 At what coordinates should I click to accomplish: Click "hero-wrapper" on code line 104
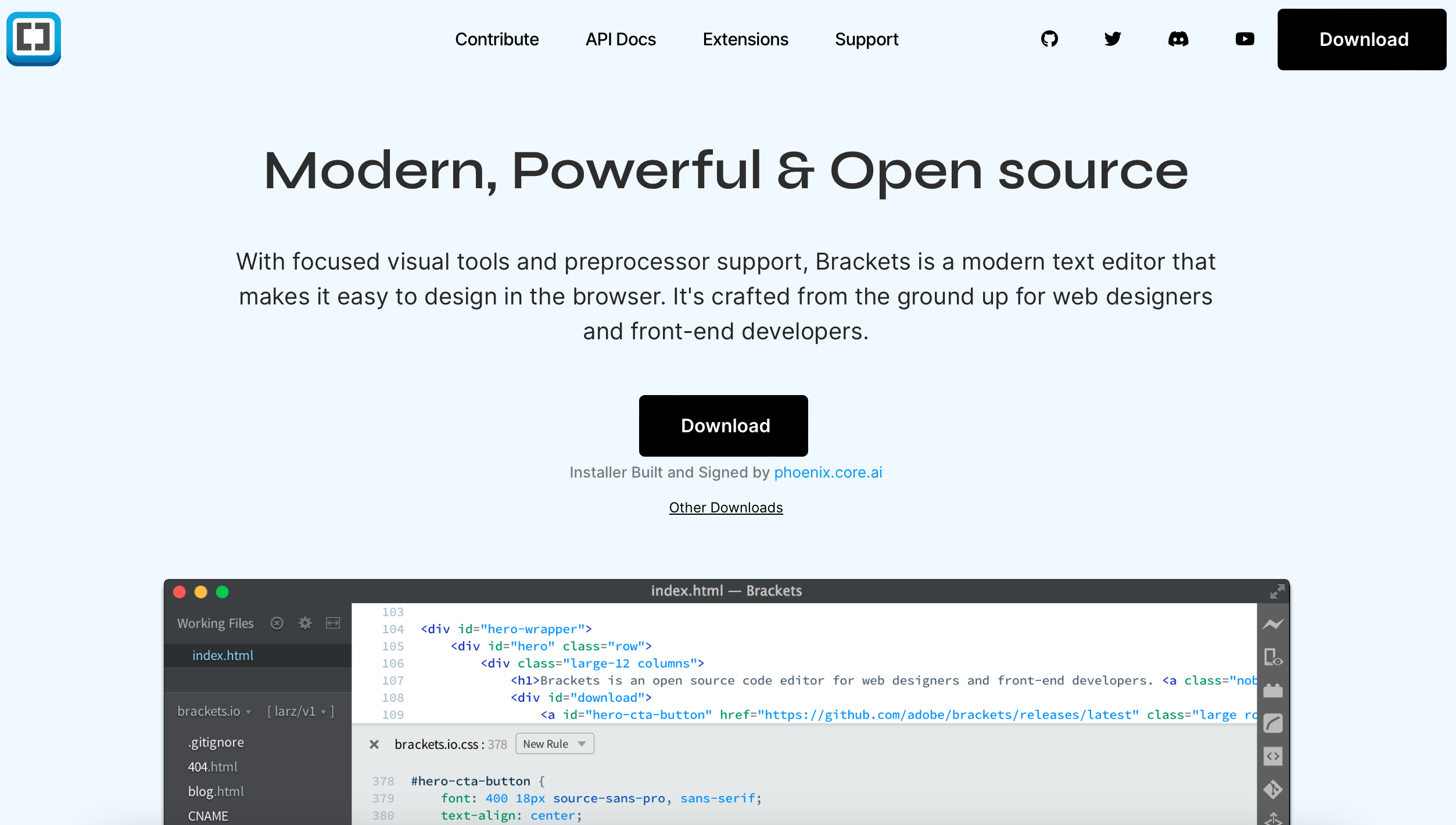(532, 629)
